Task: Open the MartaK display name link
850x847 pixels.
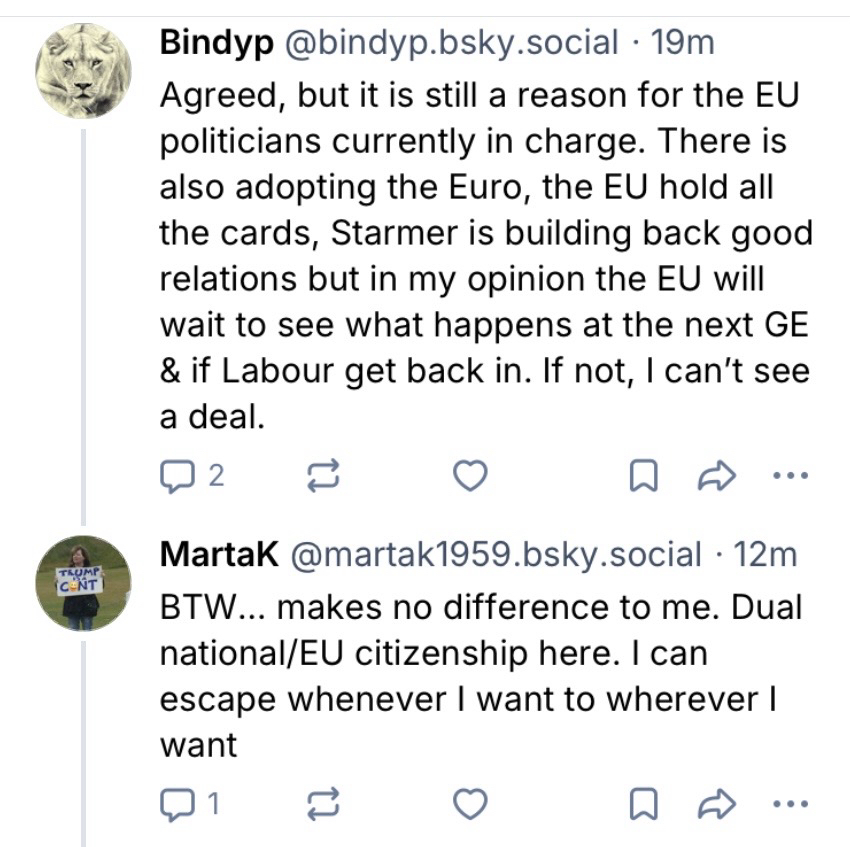Action: click(219, 555)
